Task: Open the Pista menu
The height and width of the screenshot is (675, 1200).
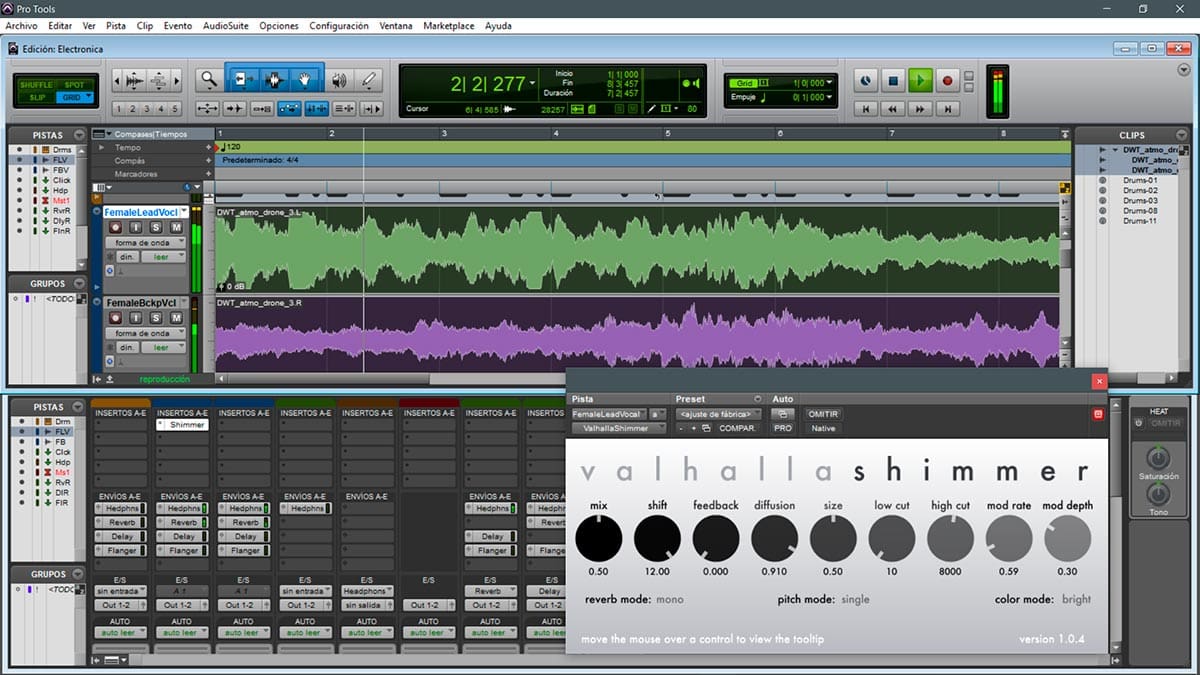Action: pyautogui.click(x=116, y=26)
